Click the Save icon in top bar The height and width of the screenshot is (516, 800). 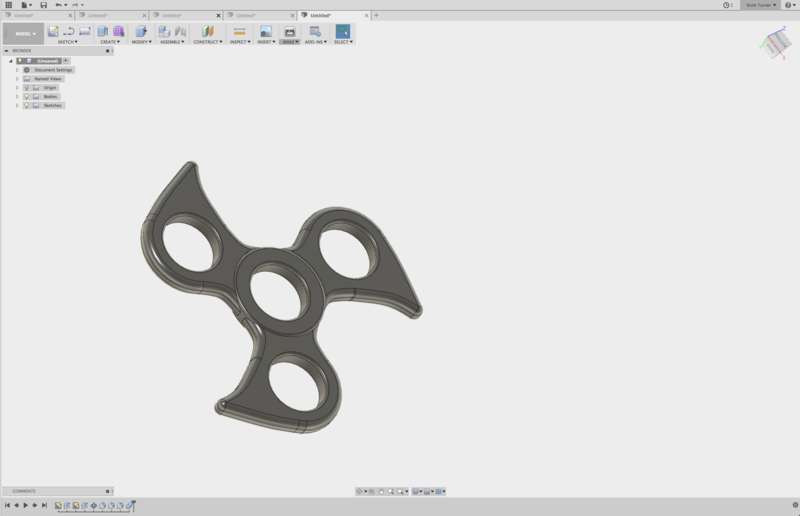43,5
